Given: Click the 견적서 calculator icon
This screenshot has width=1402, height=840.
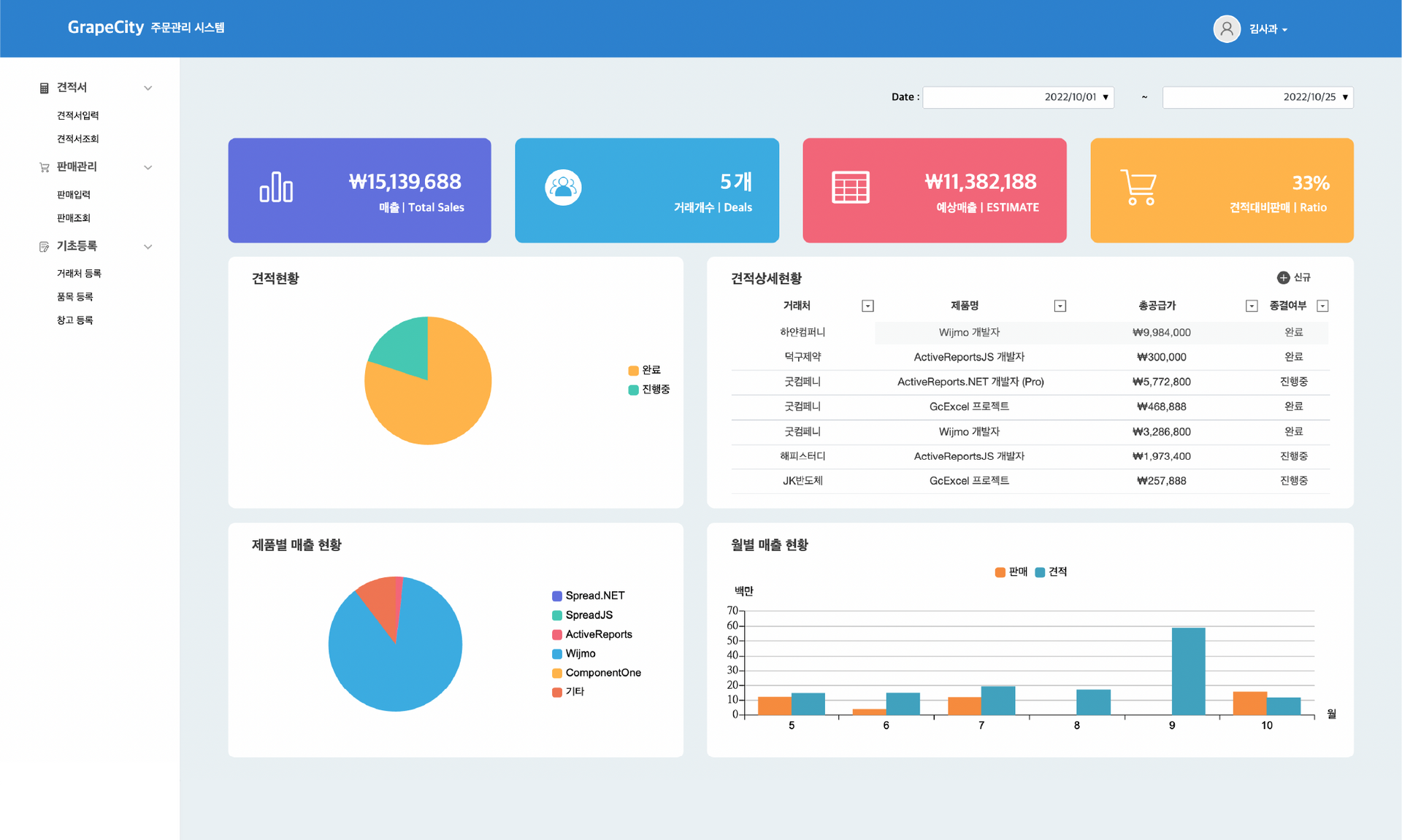Looking at the screenshot, I should [x=44, y=88].
